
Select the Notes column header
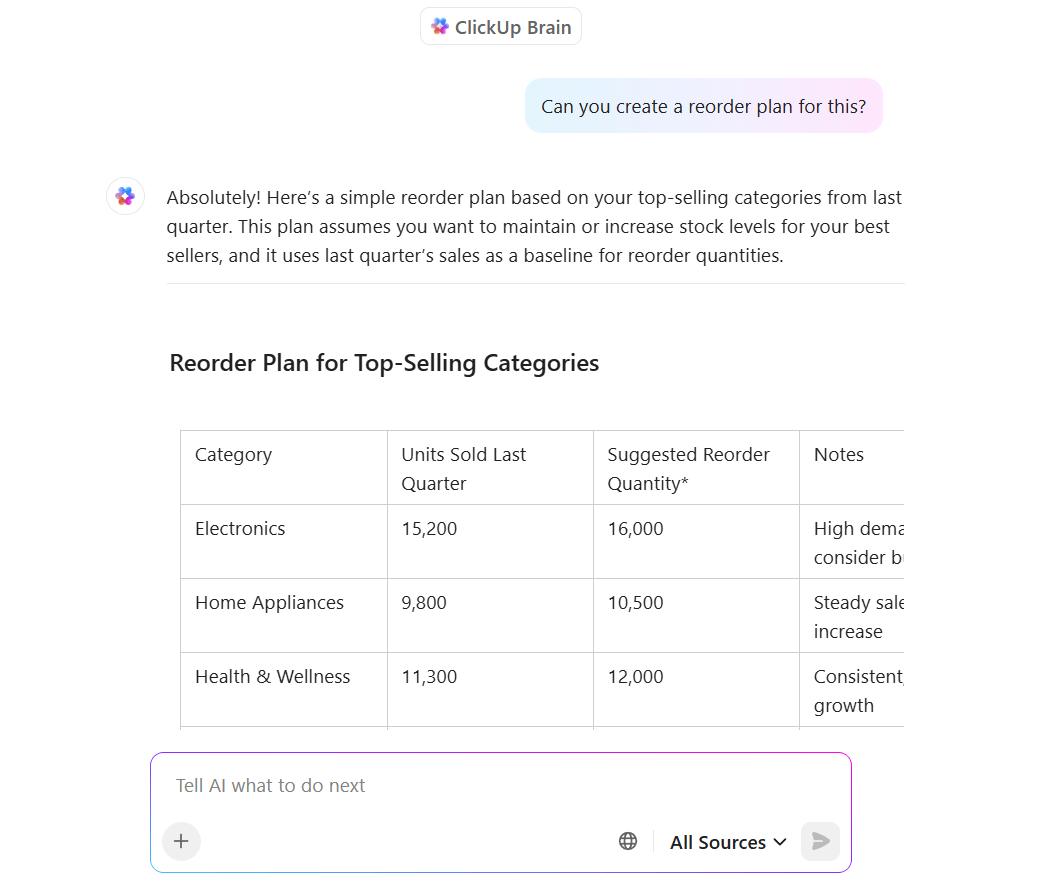(839, 455)
